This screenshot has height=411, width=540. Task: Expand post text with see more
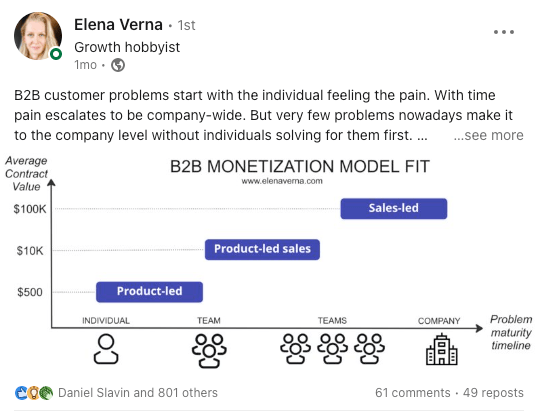click(488, 135)
